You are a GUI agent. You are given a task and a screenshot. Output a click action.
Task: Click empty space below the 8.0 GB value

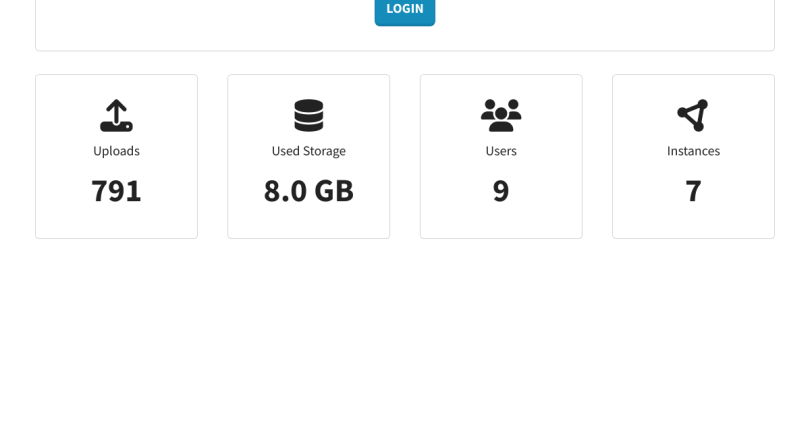tap(308, 224)
